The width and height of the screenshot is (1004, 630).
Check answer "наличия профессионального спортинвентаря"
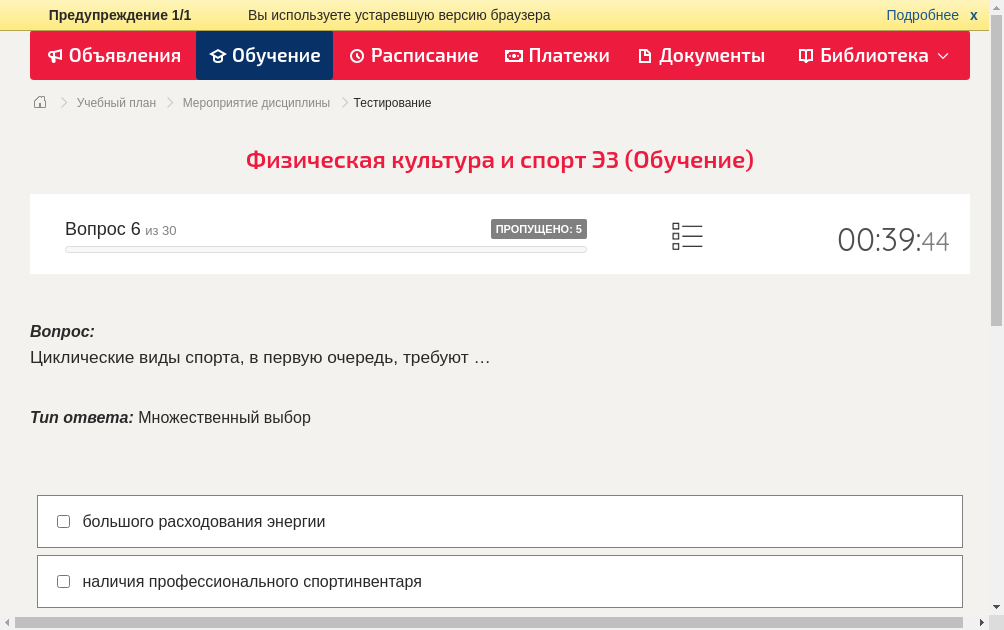coord(63,581)
